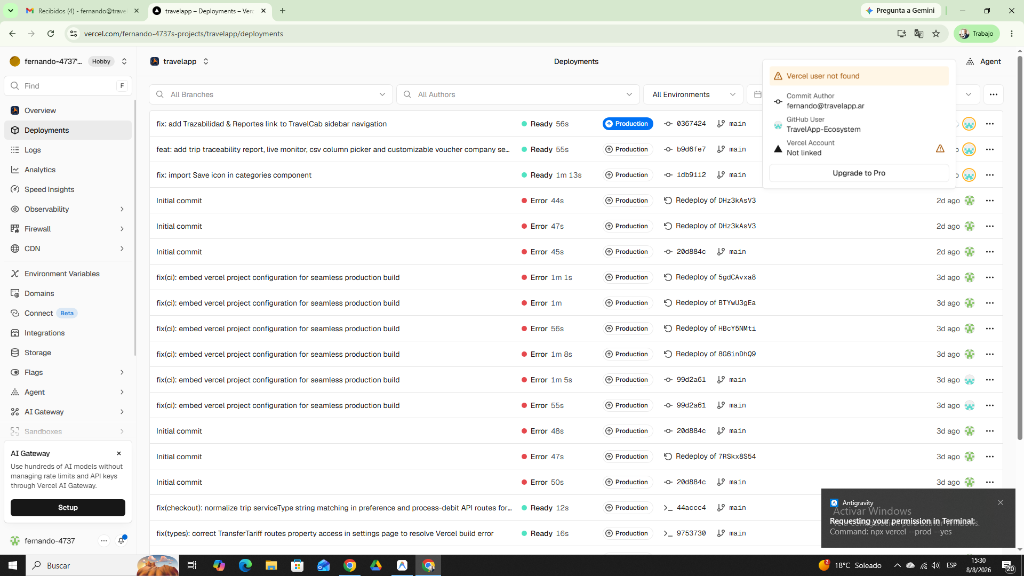This screenshot has width=1024, height=576.
Task: Open Microsoft Edge from taskbar
Action: [245, 566]
